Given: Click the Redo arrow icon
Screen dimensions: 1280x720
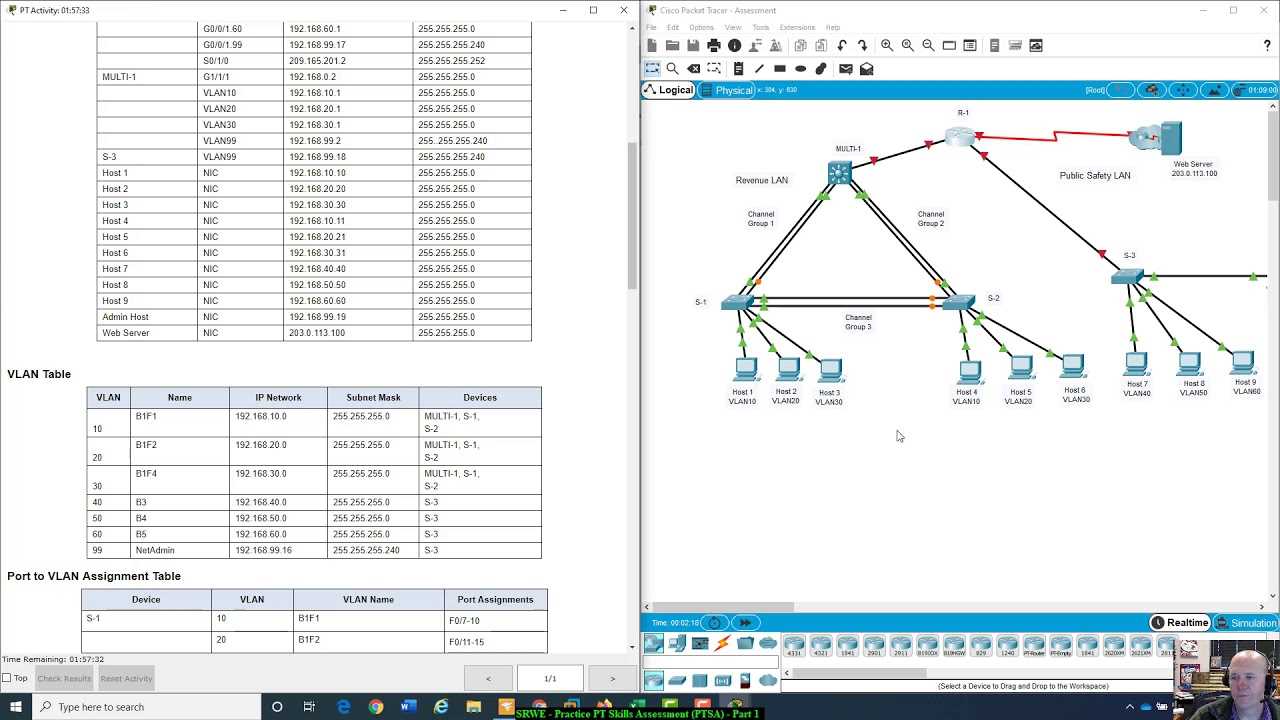Looking at the screenshot, I should pyautogui.click(x=862, y=45).
